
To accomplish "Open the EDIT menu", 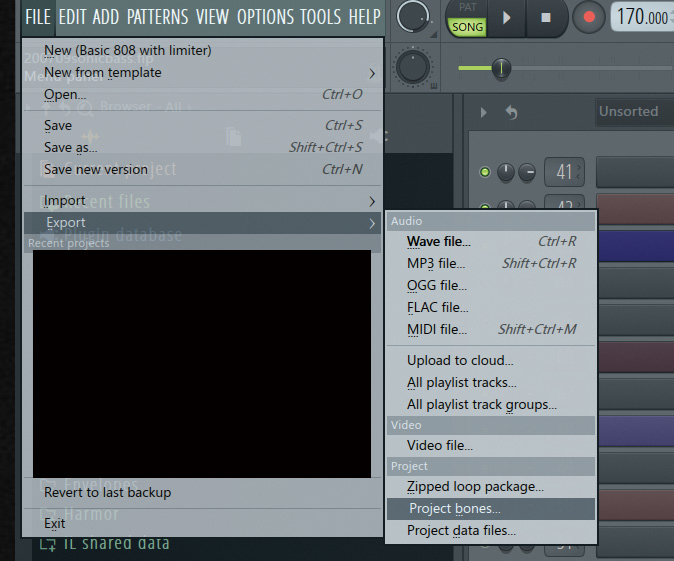I will pos(71,17).
